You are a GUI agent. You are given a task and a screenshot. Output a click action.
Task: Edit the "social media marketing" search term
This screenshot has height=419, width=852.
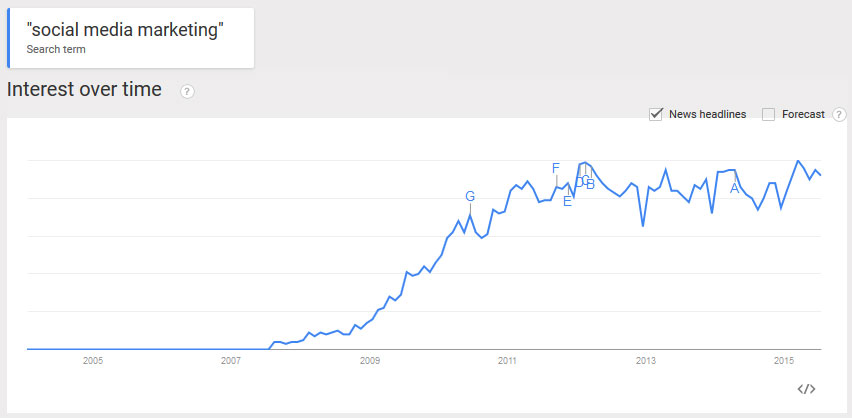[x=125, y=30]
